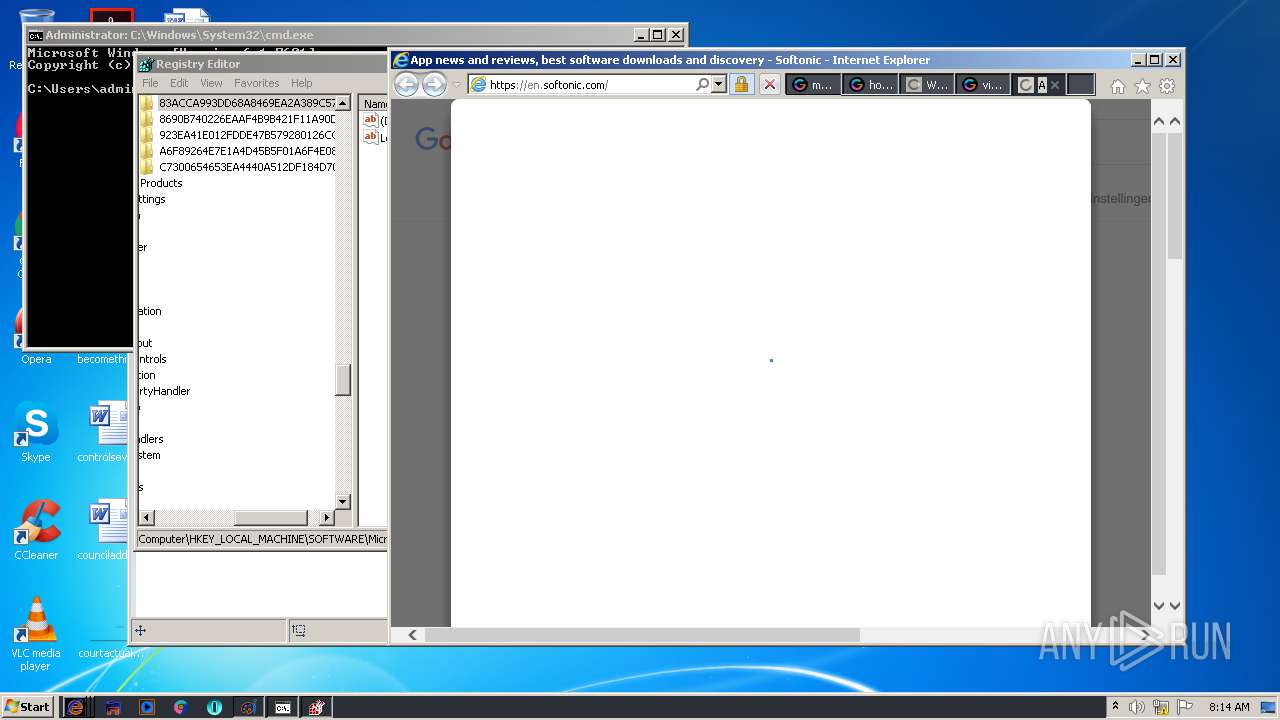Select registry key 923EA41E012FDDE47B579280126C
The height and width of the screenshot is (720, 1280).
(247, 135)
